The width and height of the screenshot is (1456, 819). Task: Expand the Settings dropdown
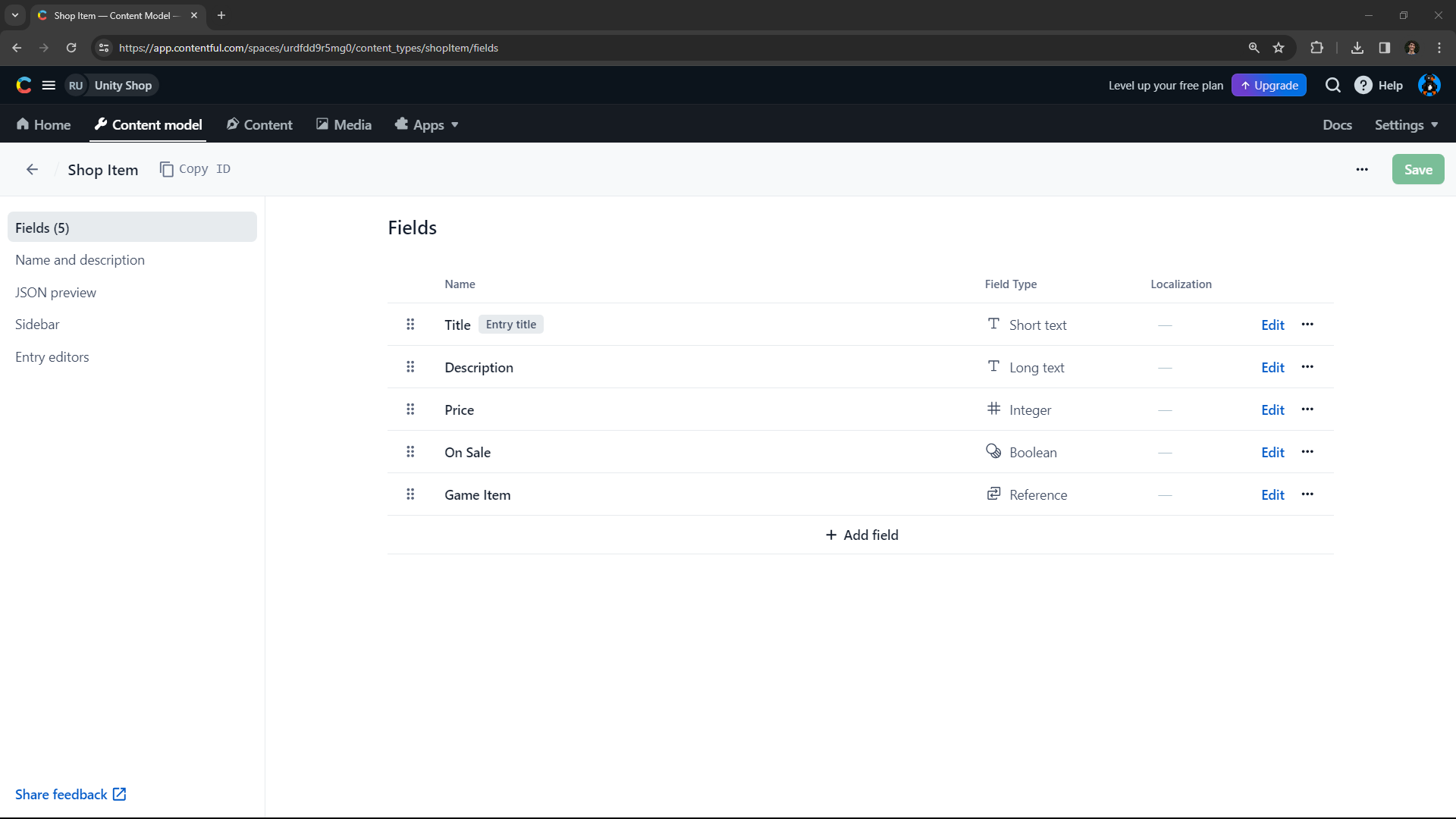point(1406,125)
